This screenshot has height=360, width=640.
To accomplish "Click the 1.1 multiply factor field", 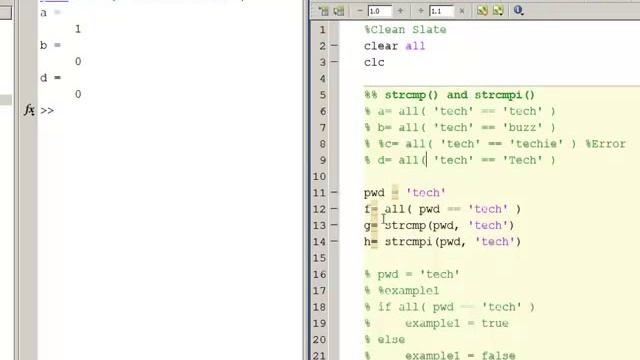I will click(x=441, y=11).
